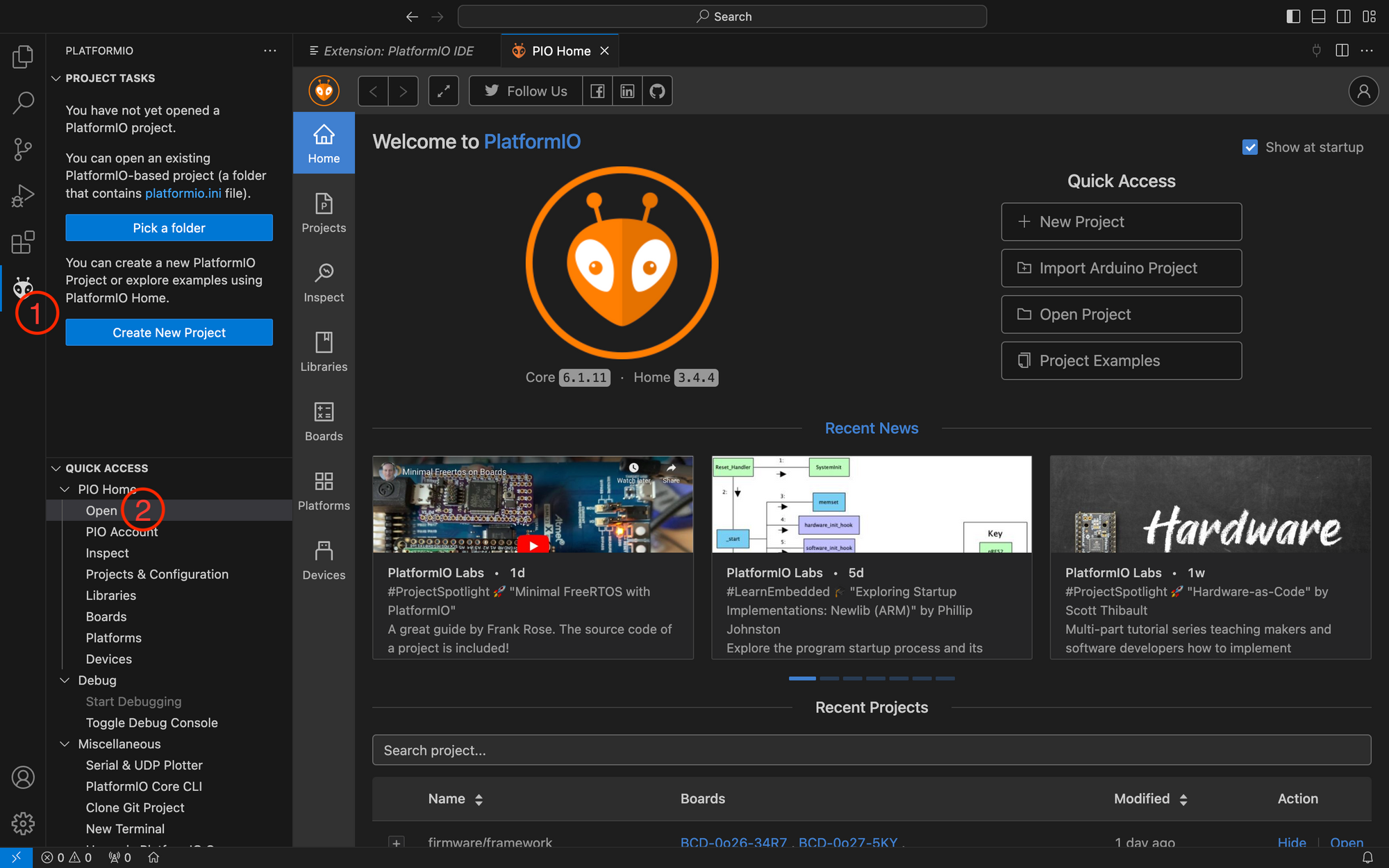Toggle bottom panel layout icon
Viewport: 1389px width, 868px height.
coord(1318,16)
